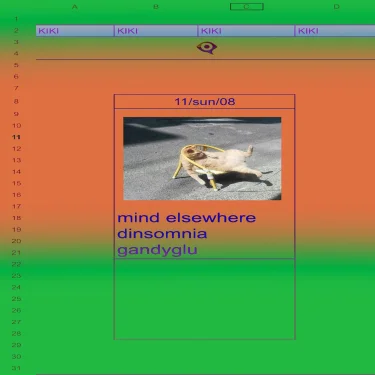Select column D header
The width and height of the screenshot is (375, 375).
(336, 7)
